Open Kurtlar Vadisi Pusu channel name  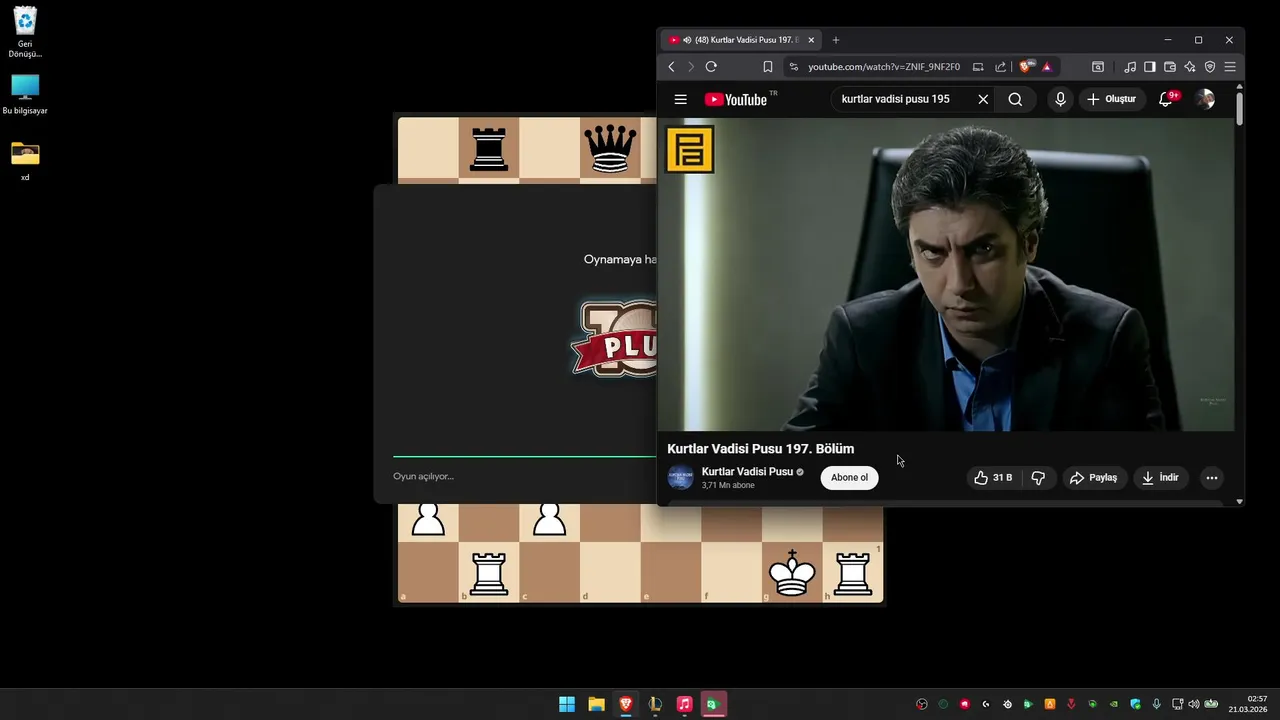(x=747, y=471)
